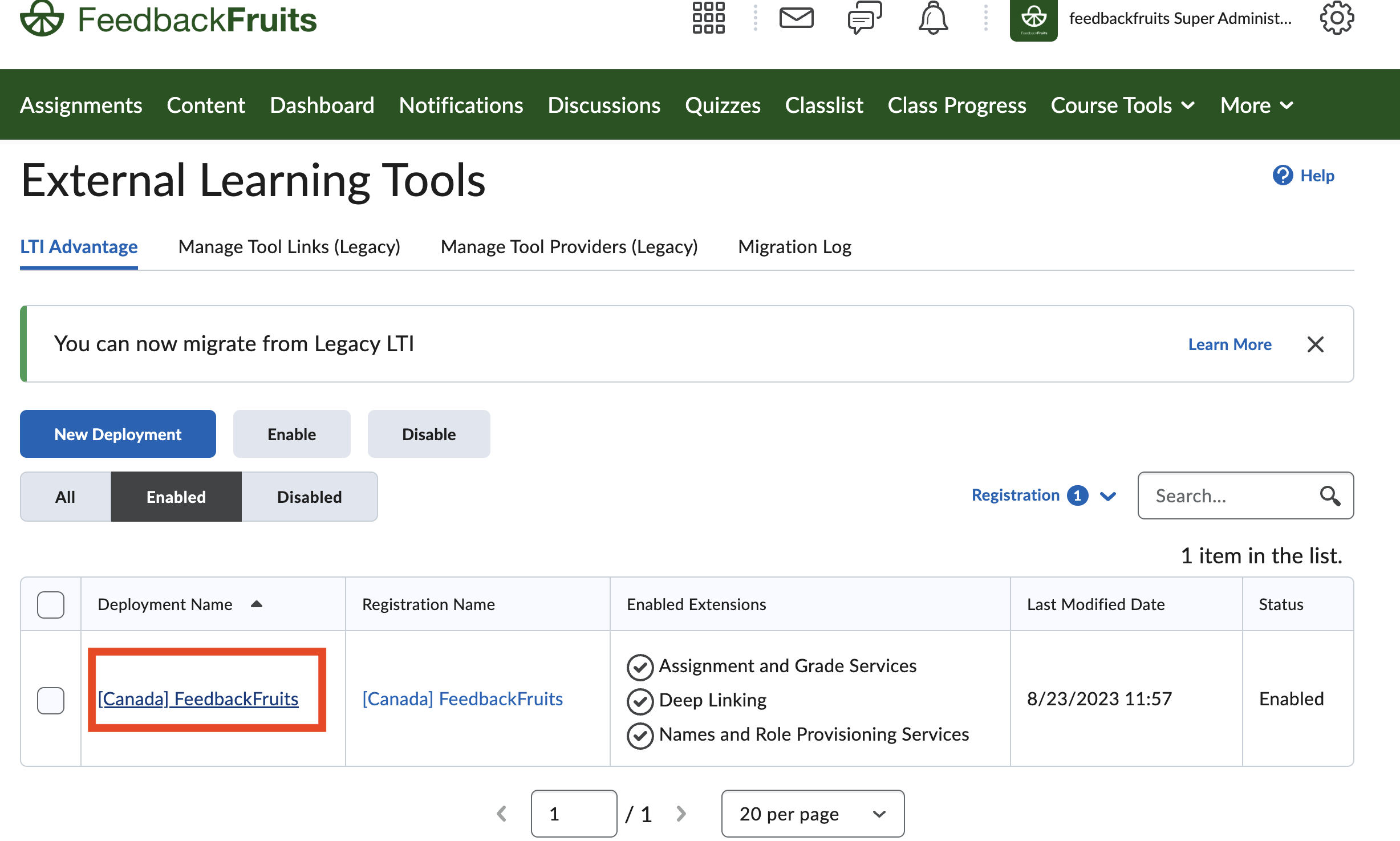Open the [Canada] FeedbackFruits registration link
The image size is (1400, 841).
pos(462,698)
